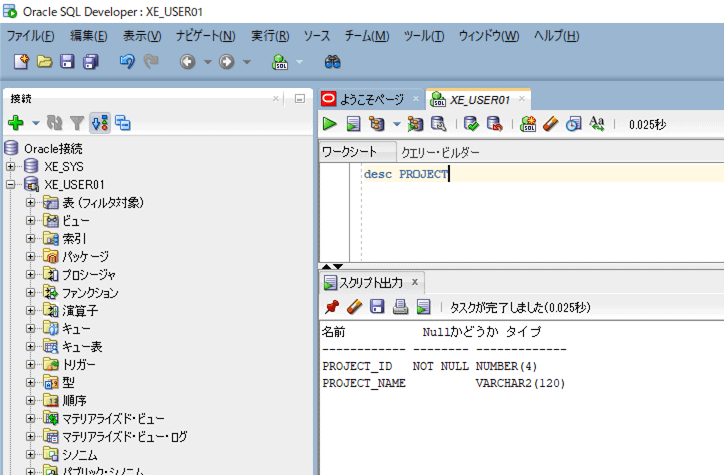Expand the XE_SYS connection node

tap(11, 166)
